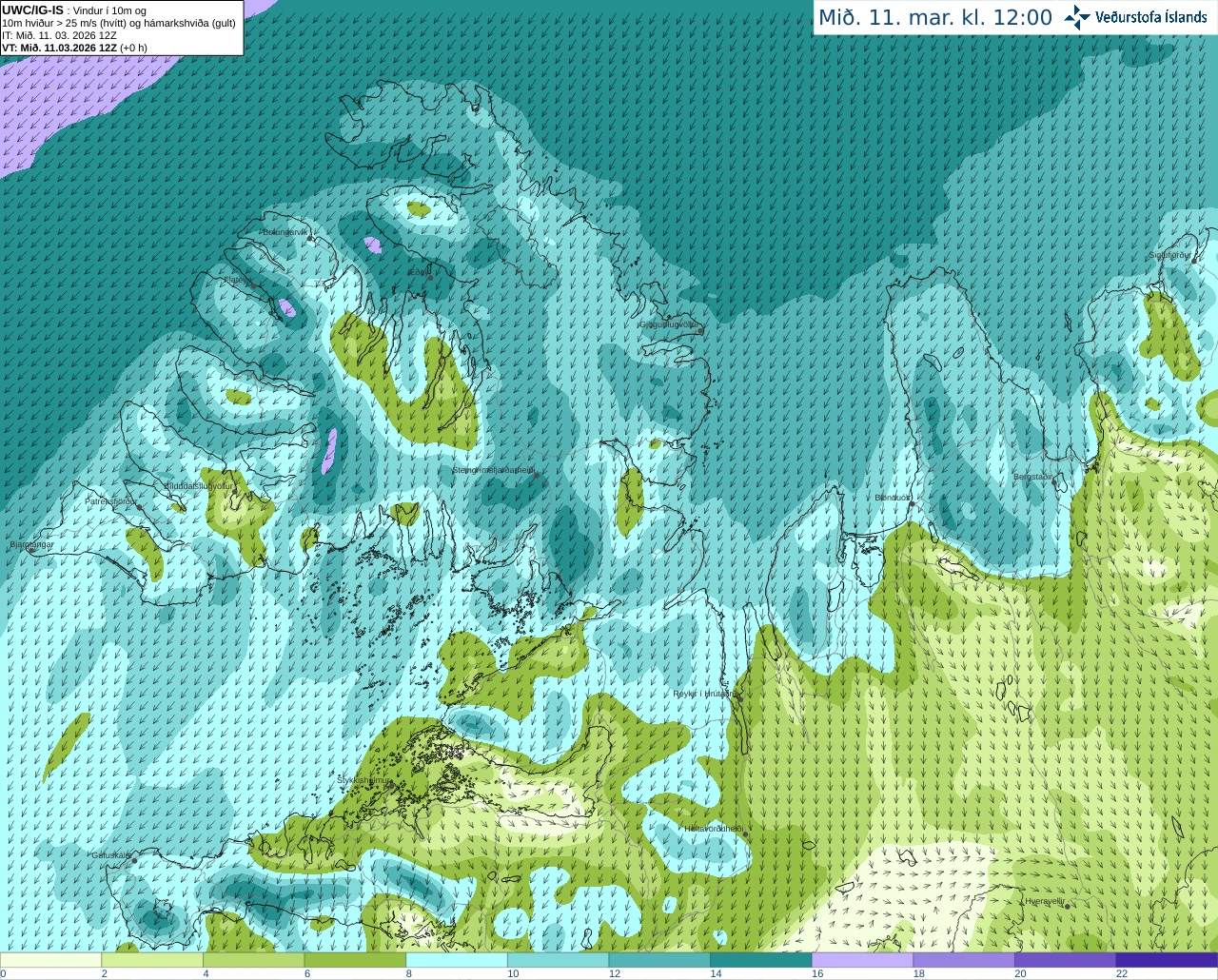Click the 10–12 m/s turquoise legend swatch

pos(558,960)
